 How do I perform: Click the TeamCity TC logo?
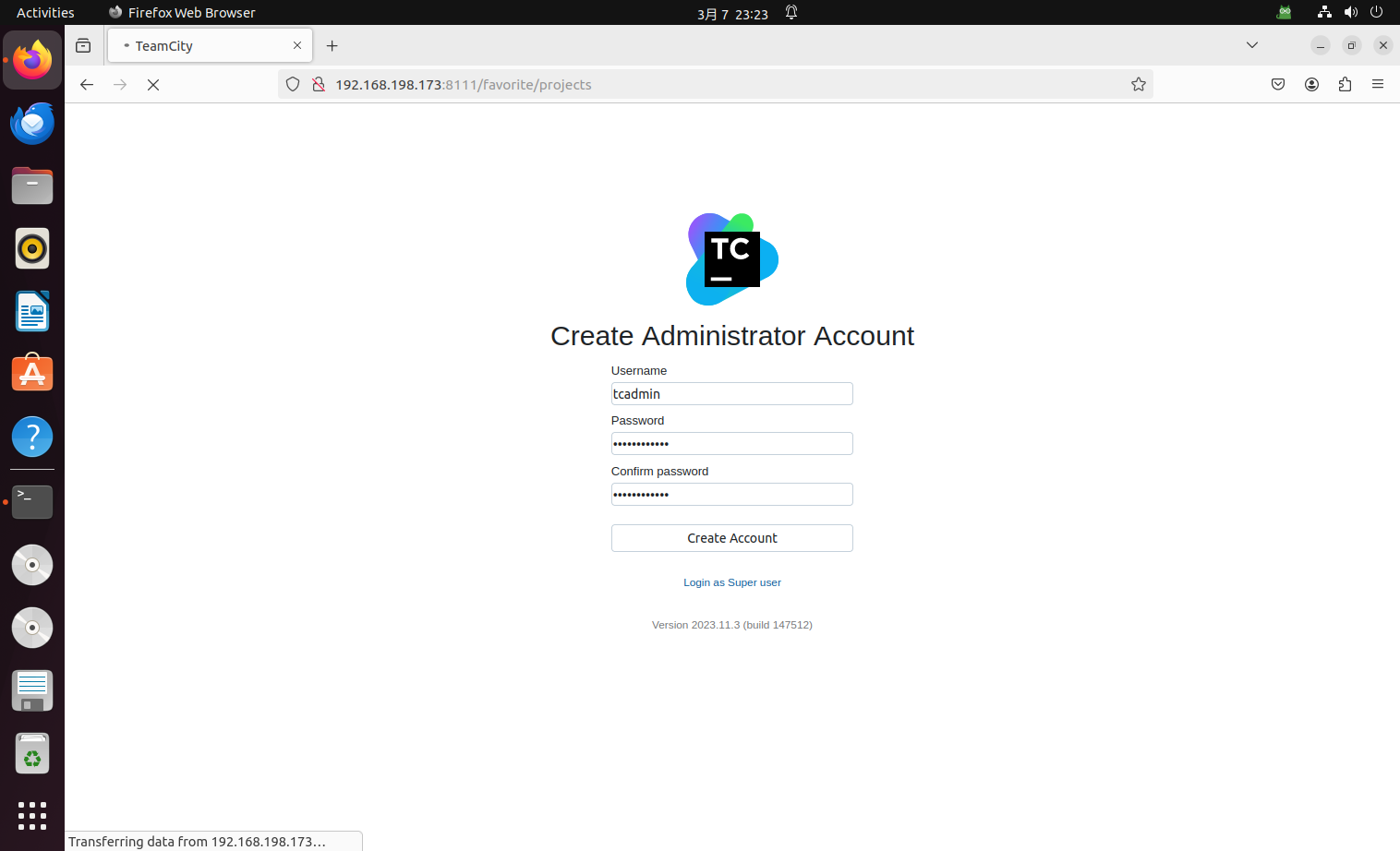tap(732, 259)
